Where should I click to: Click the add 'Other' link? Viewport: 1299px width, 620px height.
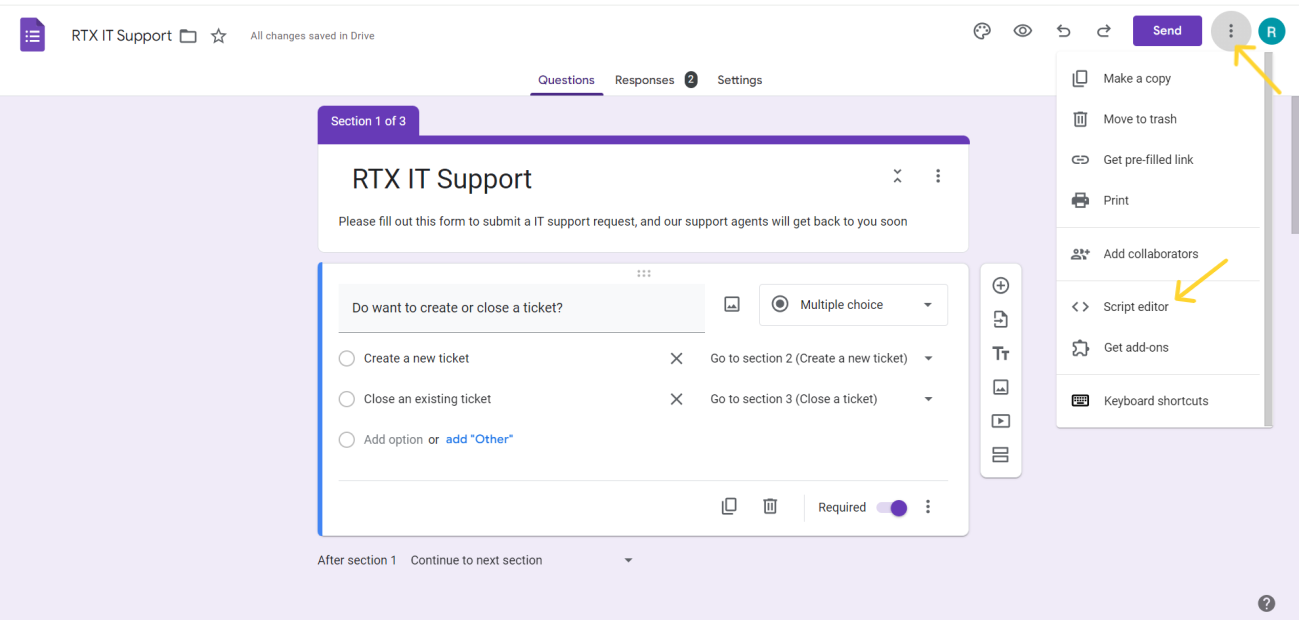(479, 439)
